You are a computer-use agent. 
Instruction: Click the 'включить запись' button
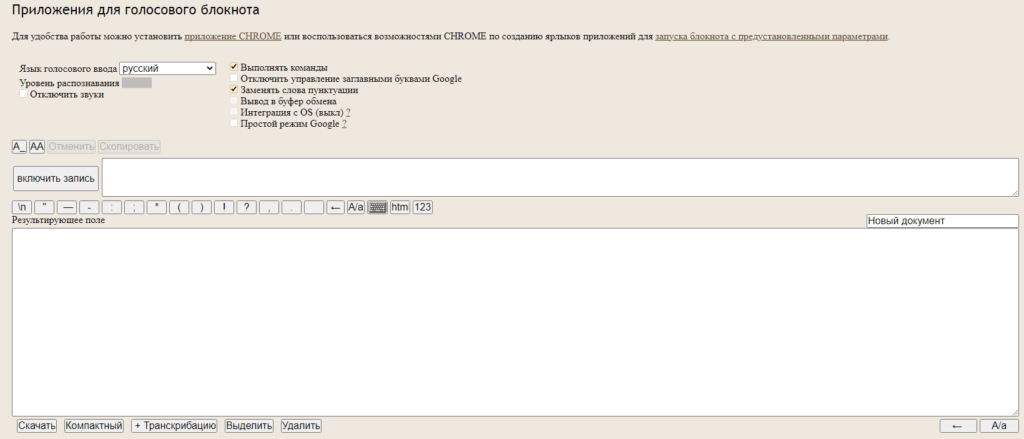56,178
